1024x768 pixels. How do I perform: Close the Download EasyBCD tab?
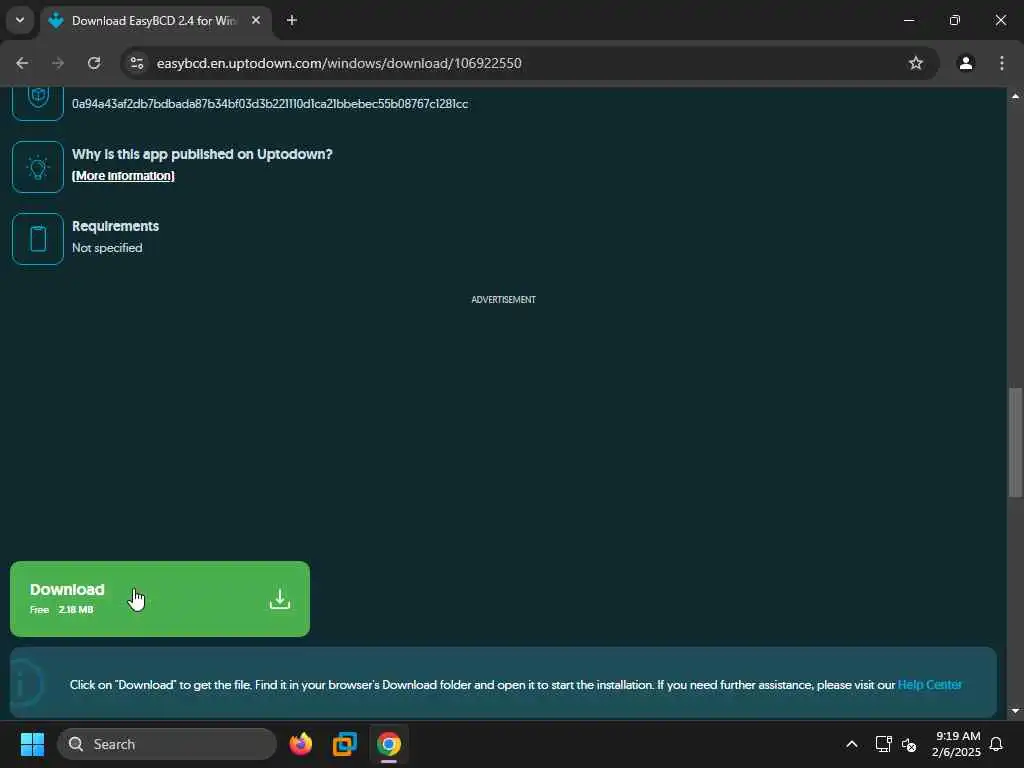[x=256, y=20]
